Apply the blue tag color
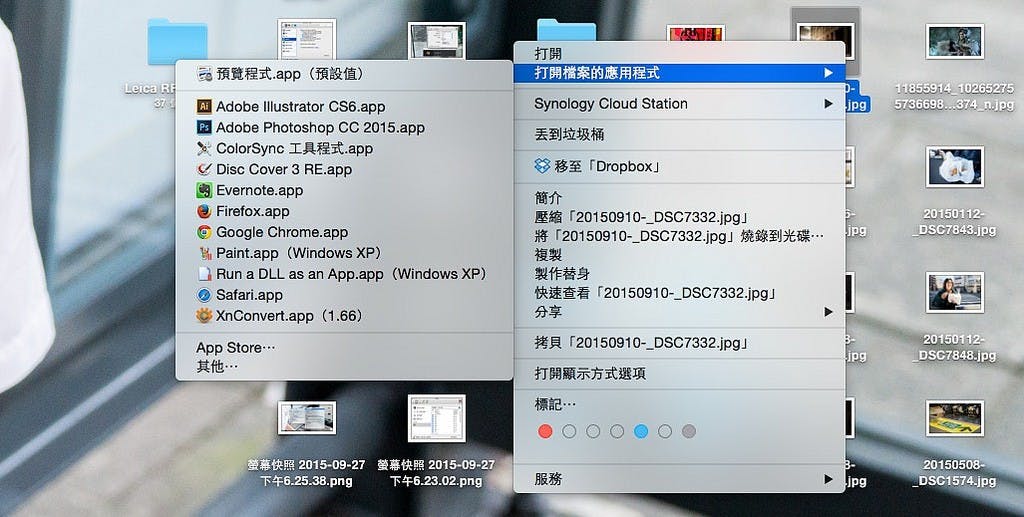Image resolution: width=1024 pixels, height=517 pixels. point(641,431)
